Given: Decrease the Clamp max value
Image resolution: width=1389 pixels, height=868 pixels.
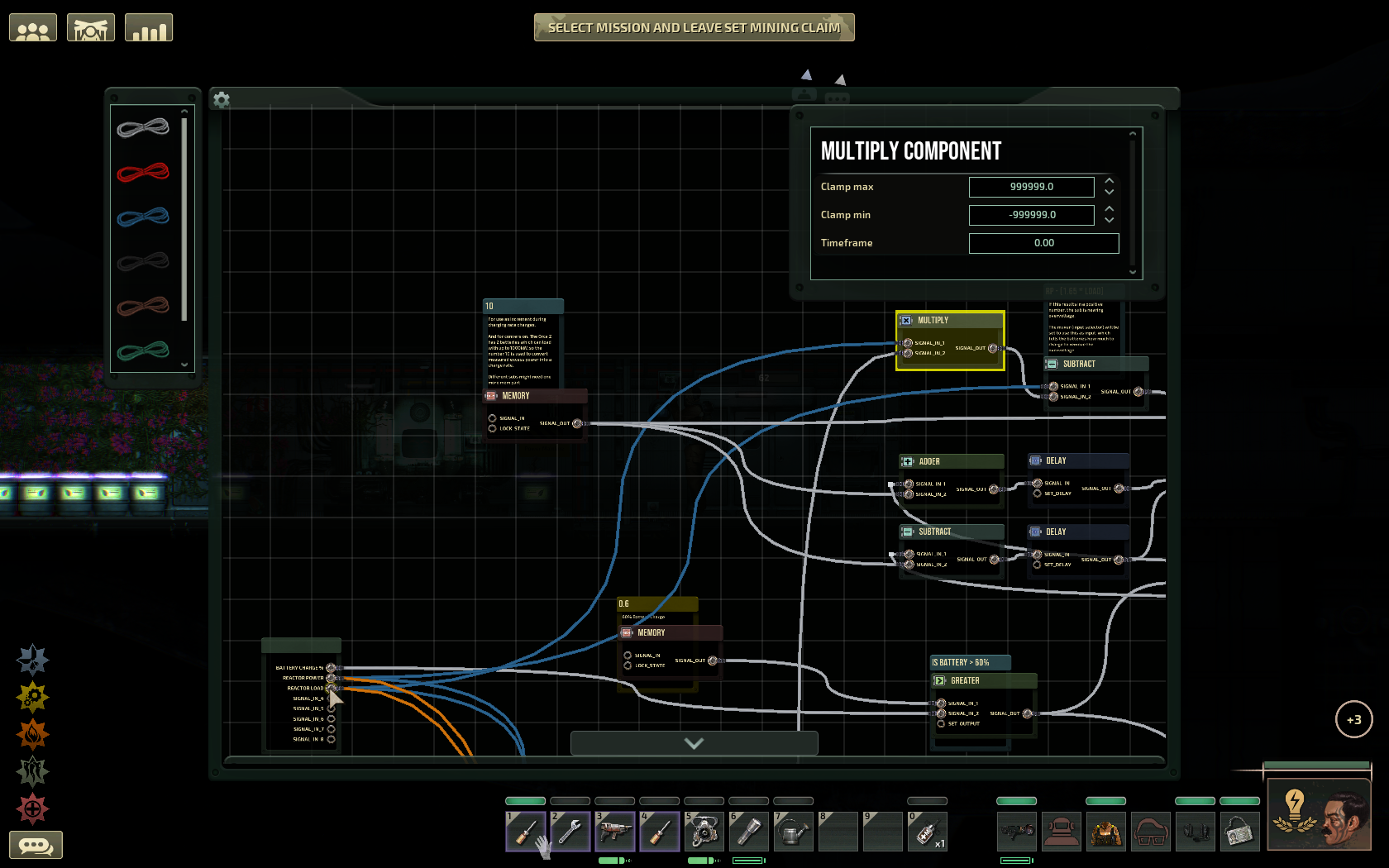Looking at the screenshot, I should click(x=1110, y=192).
